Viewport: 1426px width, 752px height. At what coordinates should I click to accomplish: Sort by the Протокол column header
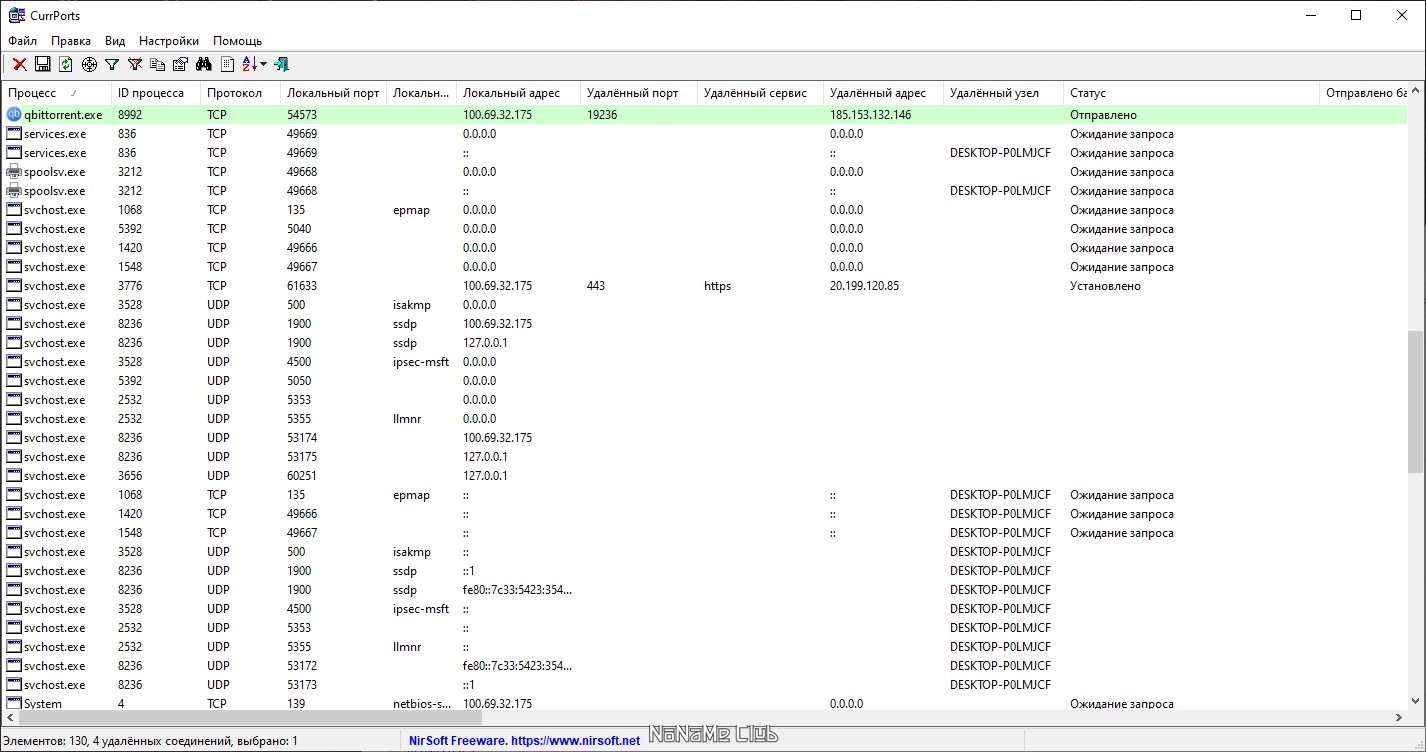[x=240, y=93]
